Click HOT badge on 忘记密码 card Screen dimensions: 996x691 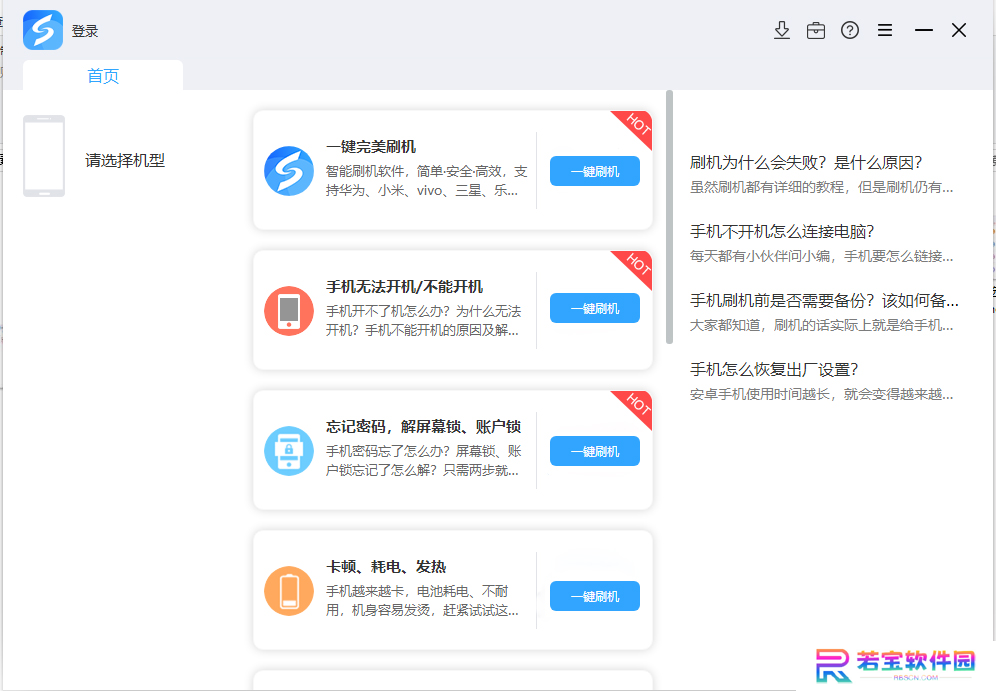pos(637,405)
